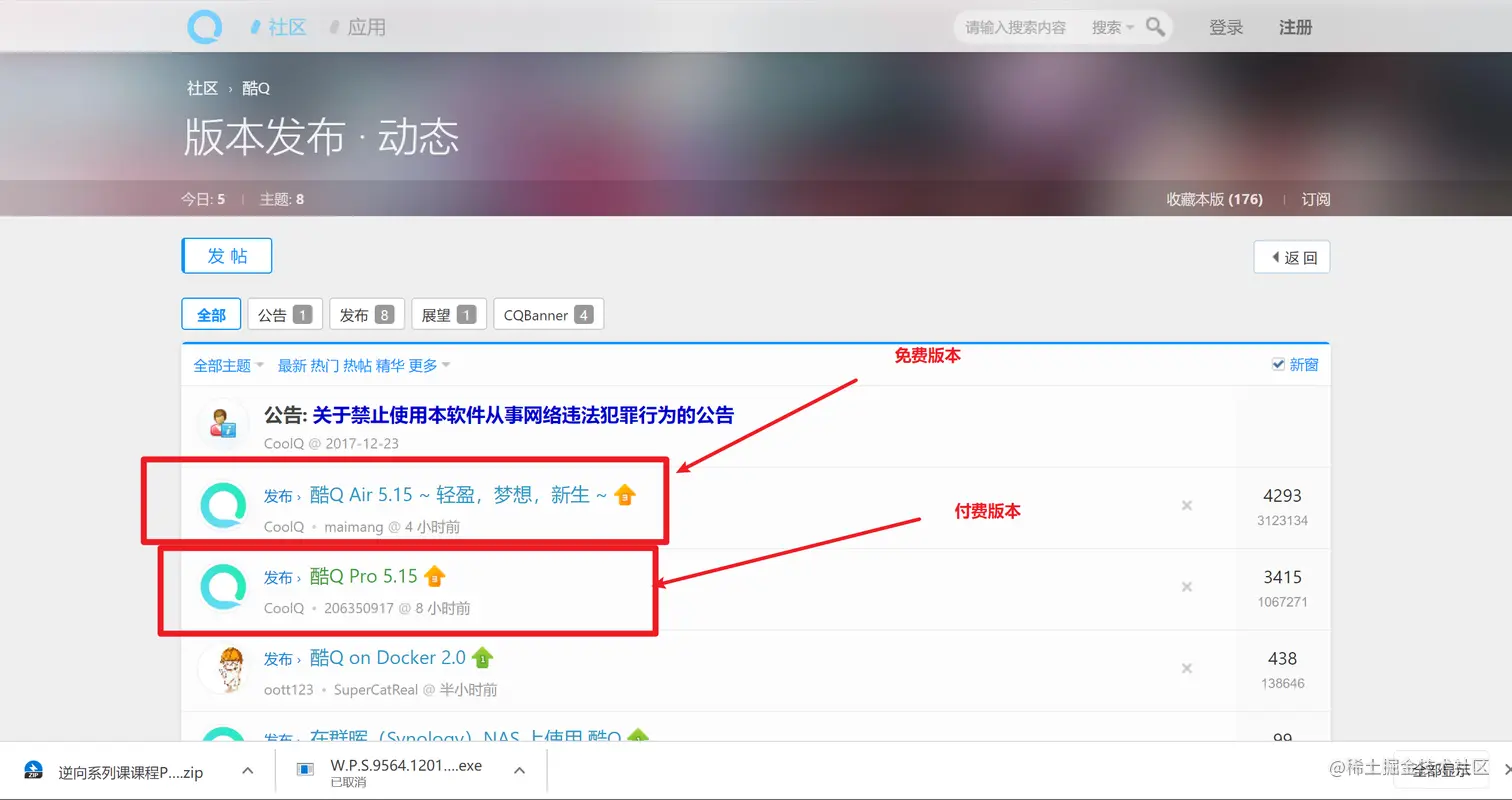Click the zip file icon in download bar
Viewport: 1512px width, 800px height.
pyautogui.click(x=34, y=771)
